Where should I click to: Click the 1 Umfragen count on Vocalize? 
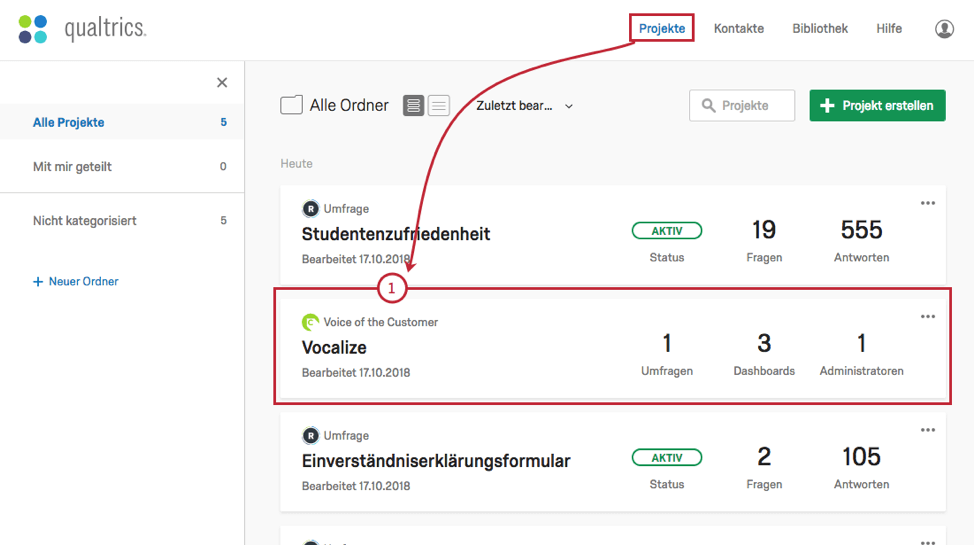[x=667, y=343]
